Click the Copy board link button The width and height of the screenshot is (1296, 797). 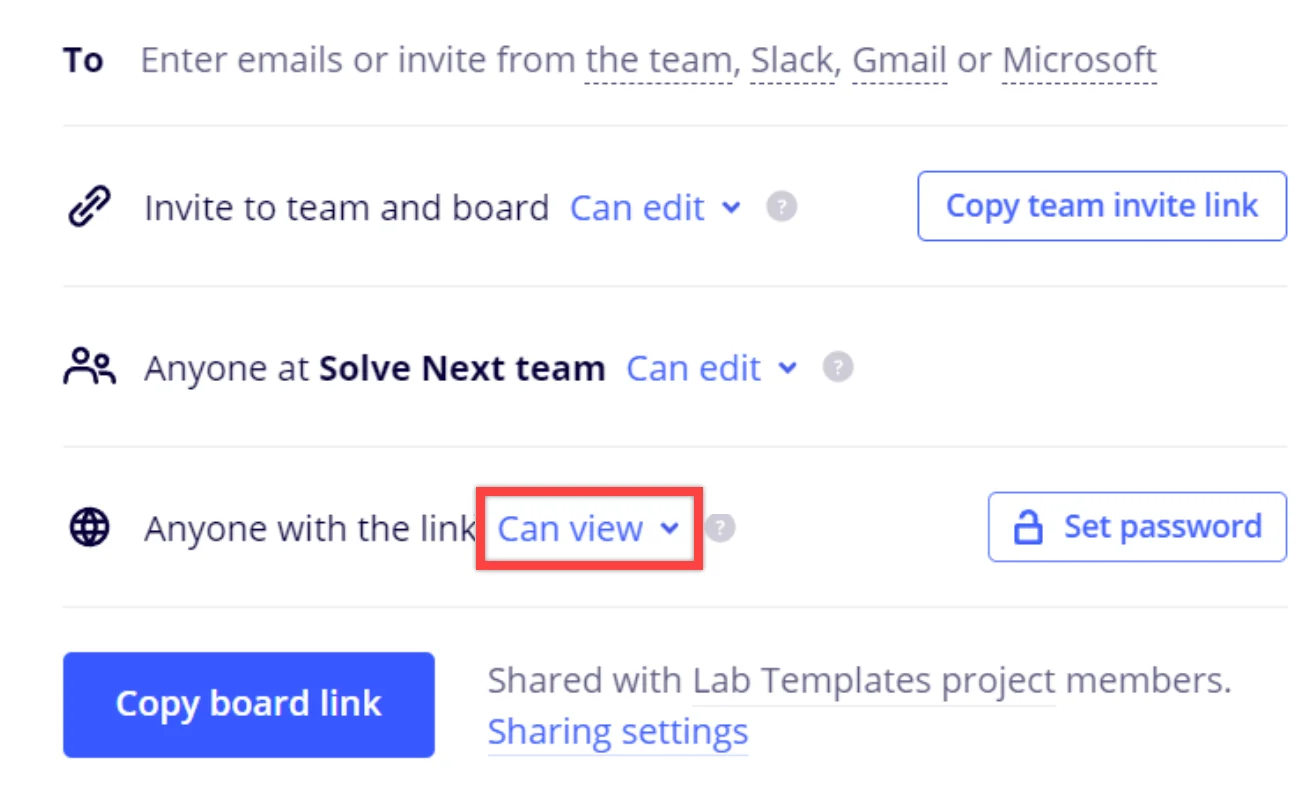tap(249, 704)
